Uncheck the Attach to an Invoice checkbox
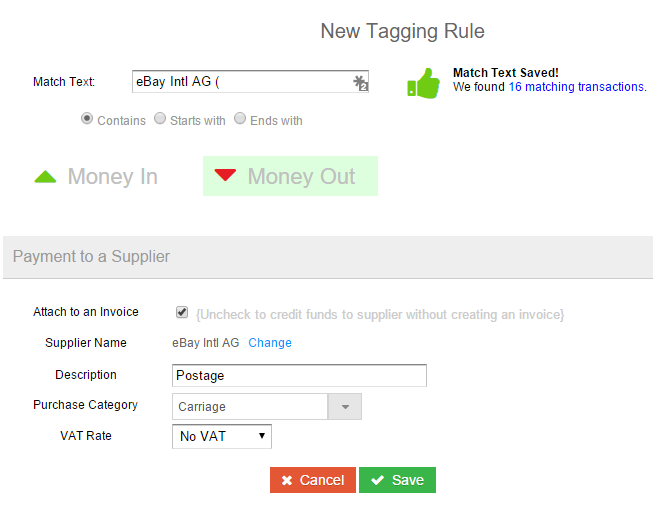 [x=182, y=312]
